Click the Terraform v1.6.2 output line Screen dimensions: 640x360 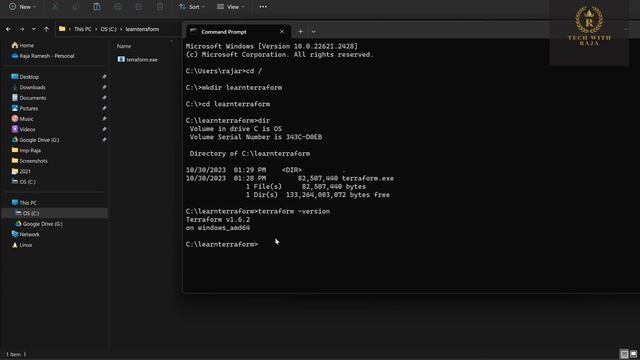[218, 220]
